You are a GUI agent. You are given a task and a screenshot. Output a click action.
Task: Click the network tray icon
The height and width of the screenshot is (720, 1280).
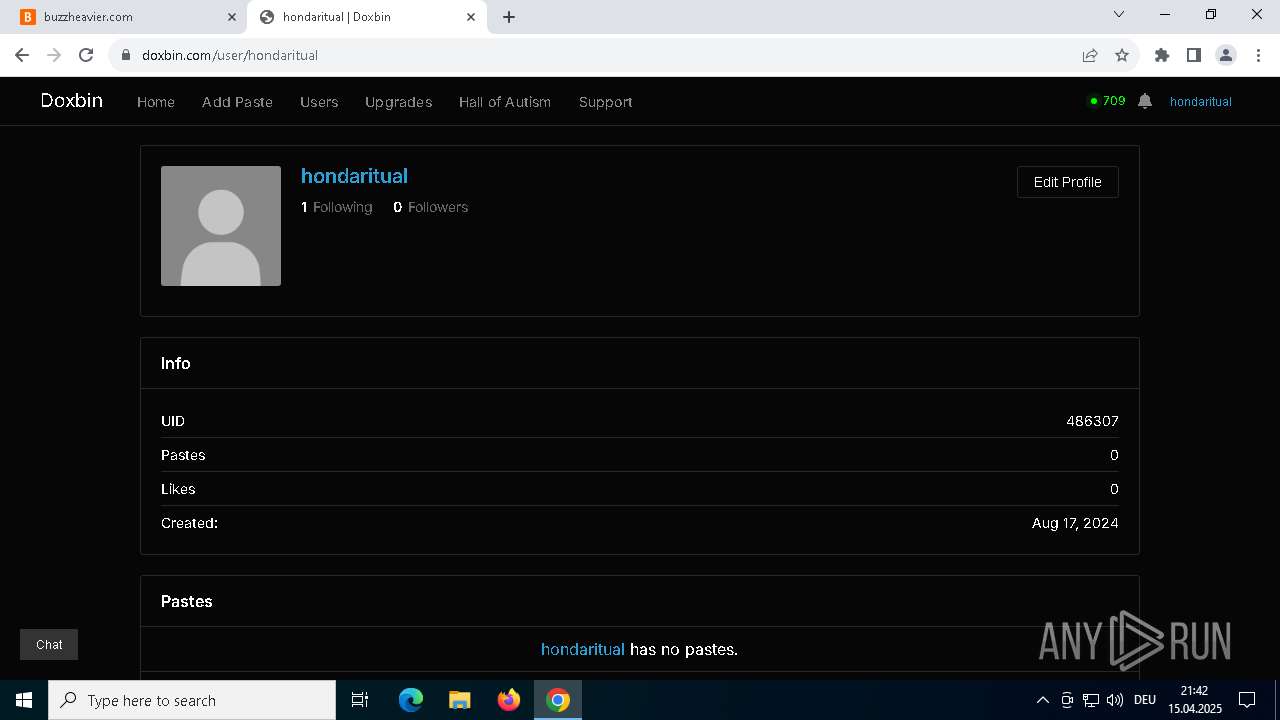[1091, 700]
